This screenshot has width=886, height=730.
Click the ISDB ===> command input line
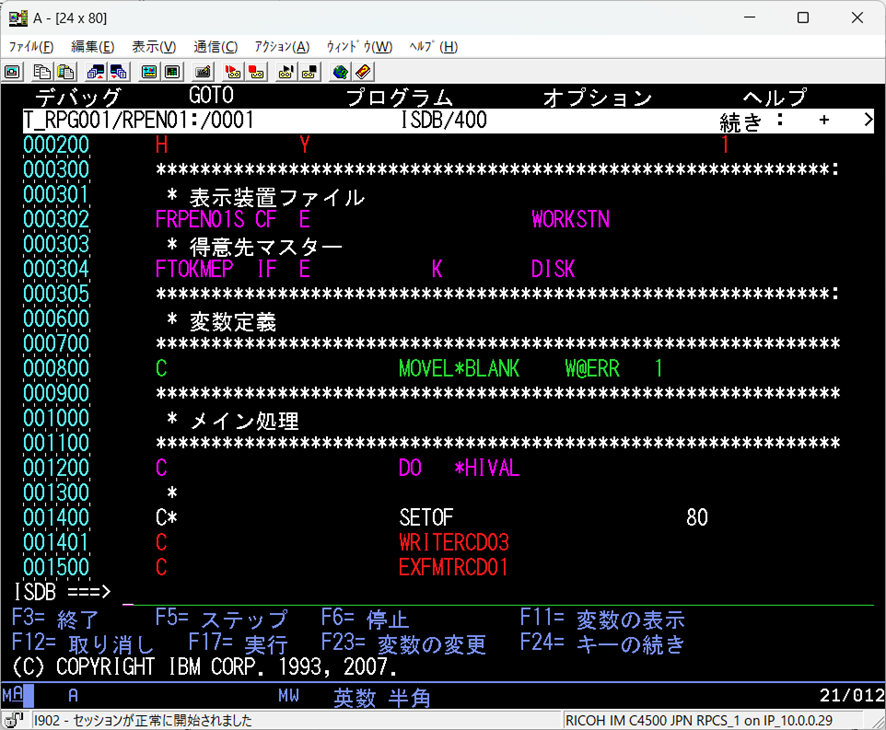[x=497, y=593]
